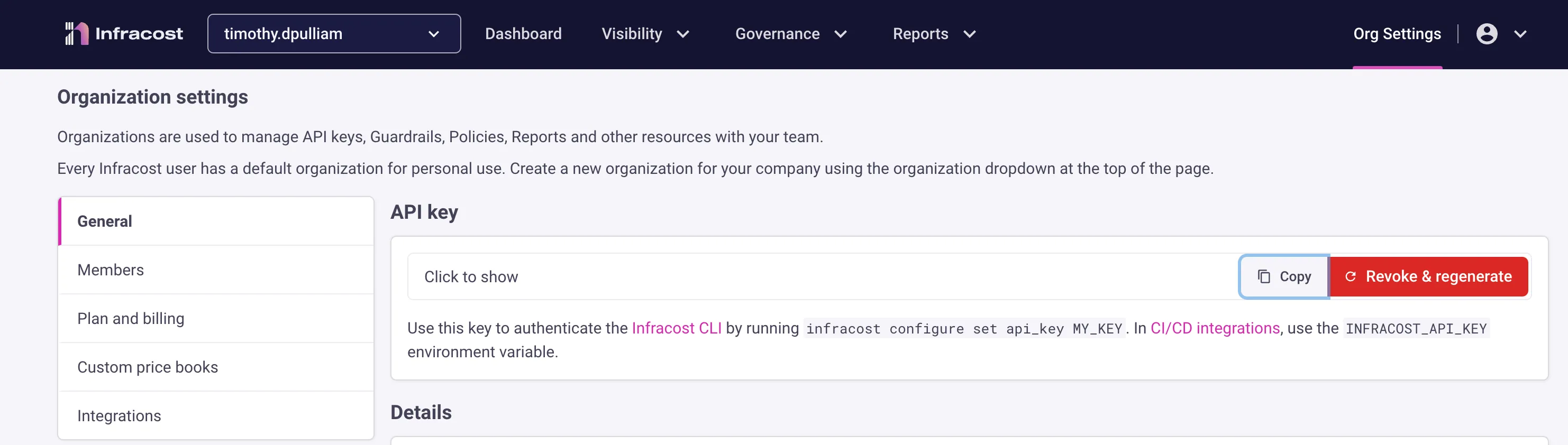This screenshot has height=445, width=1568.
Task: Open the CI/CD integrations link
Action: point(1214,328)
